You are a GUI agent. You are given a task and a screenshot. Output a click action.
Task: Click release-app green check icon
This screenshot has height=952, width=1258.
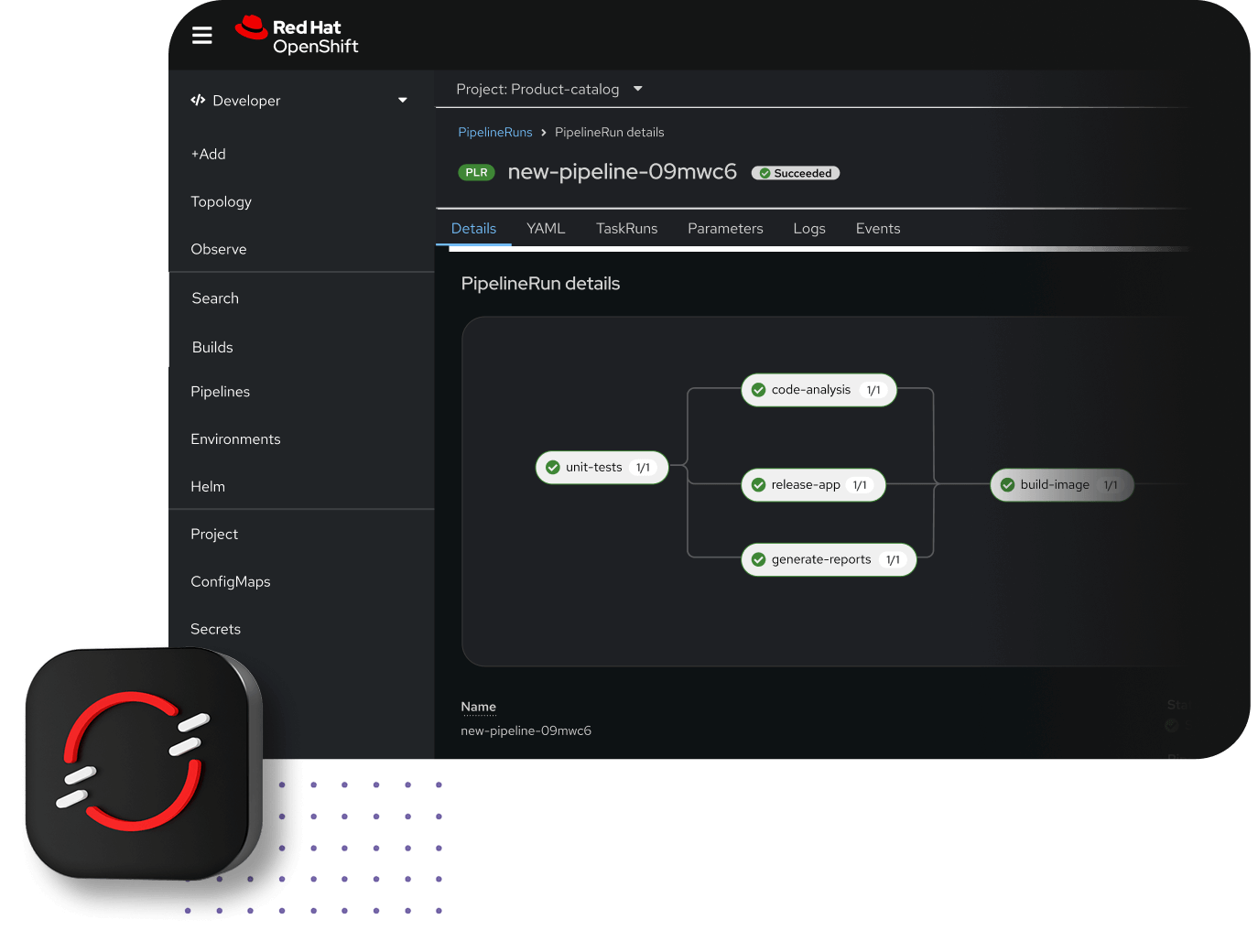click(x=759, y=485)
